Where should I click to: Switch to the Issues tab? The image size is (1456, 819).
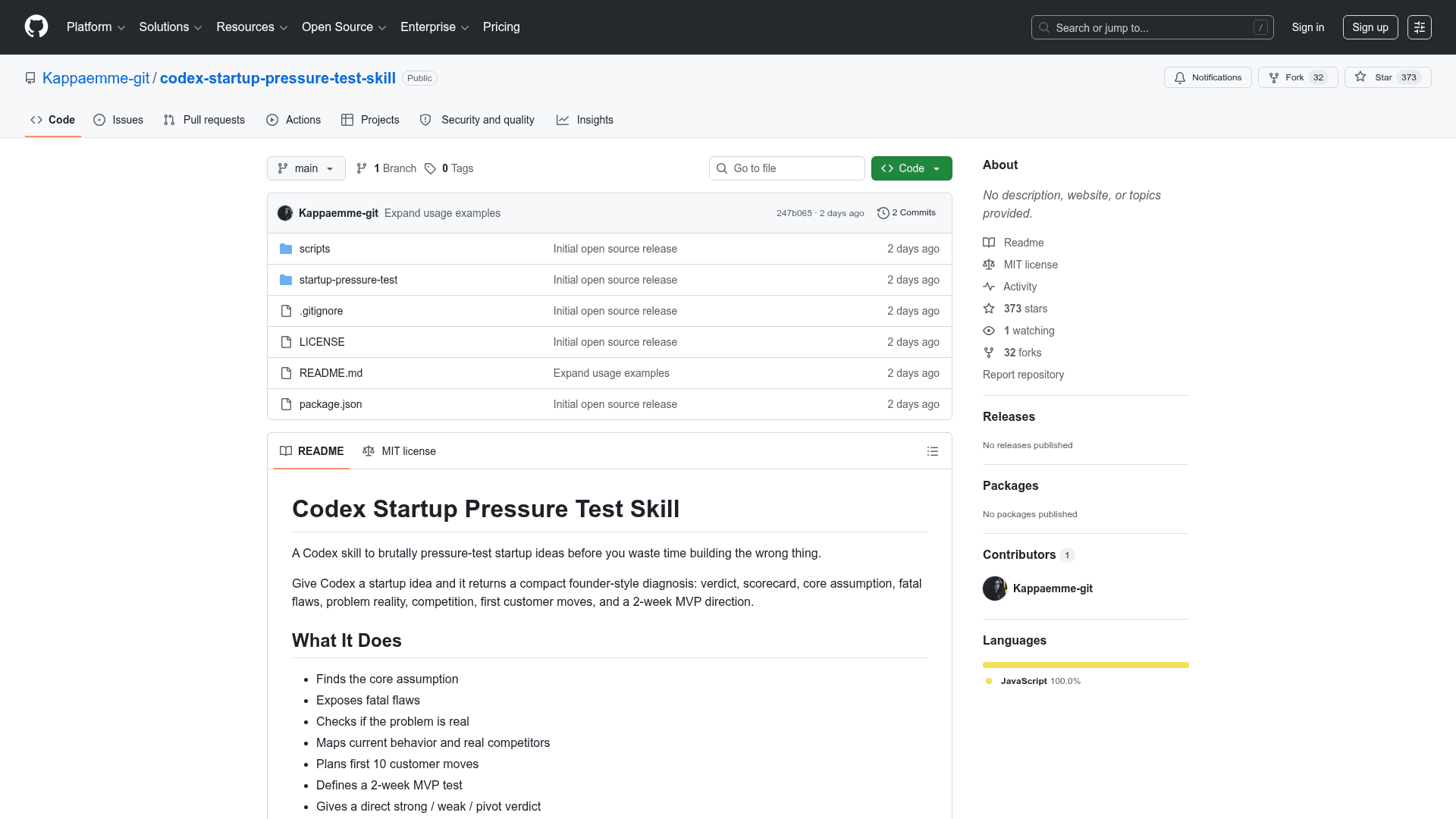click(x=118, y=120)
